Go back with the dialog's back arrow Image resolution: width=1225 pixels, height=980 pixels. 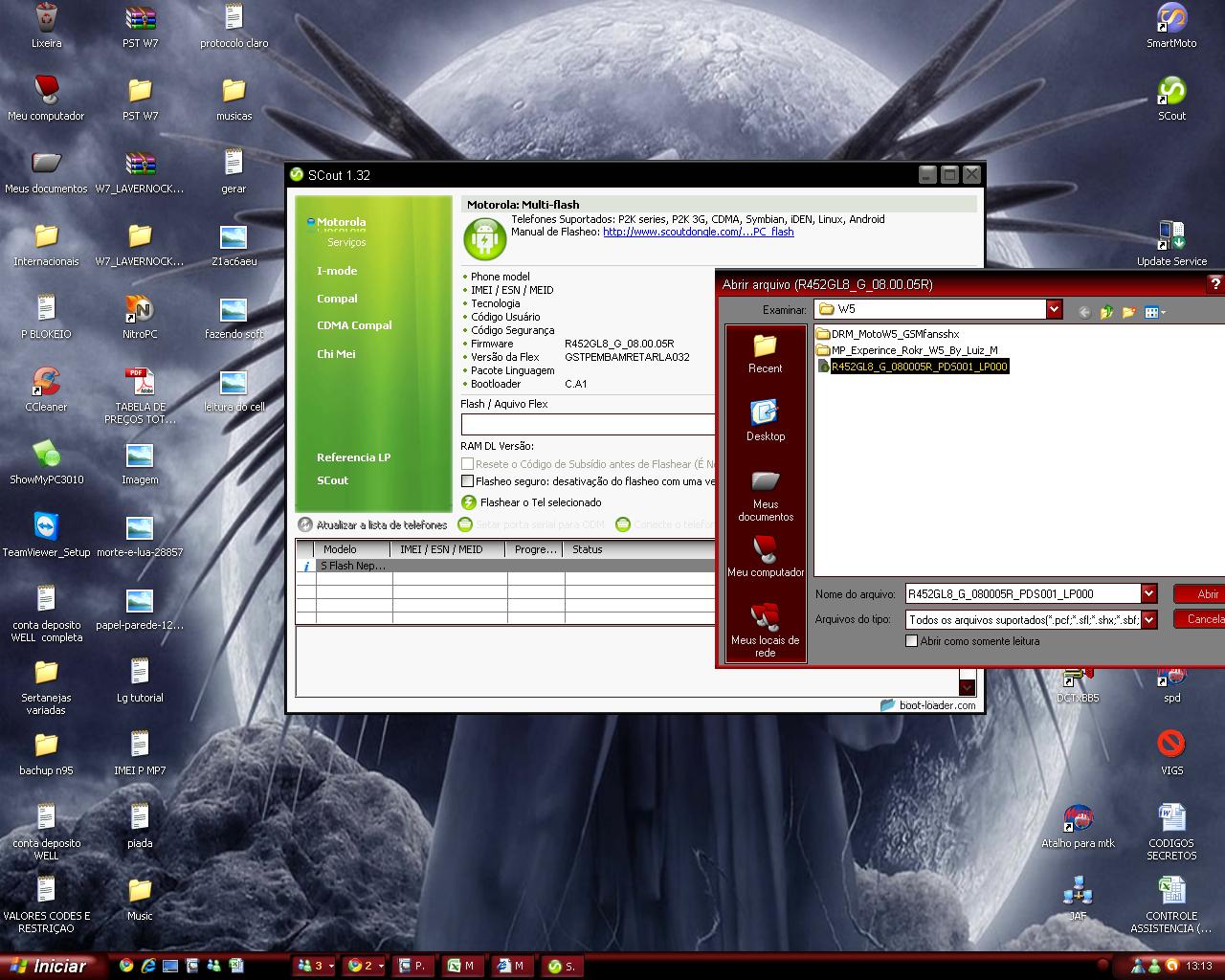pyautogui.click(x=1084, y=312)
